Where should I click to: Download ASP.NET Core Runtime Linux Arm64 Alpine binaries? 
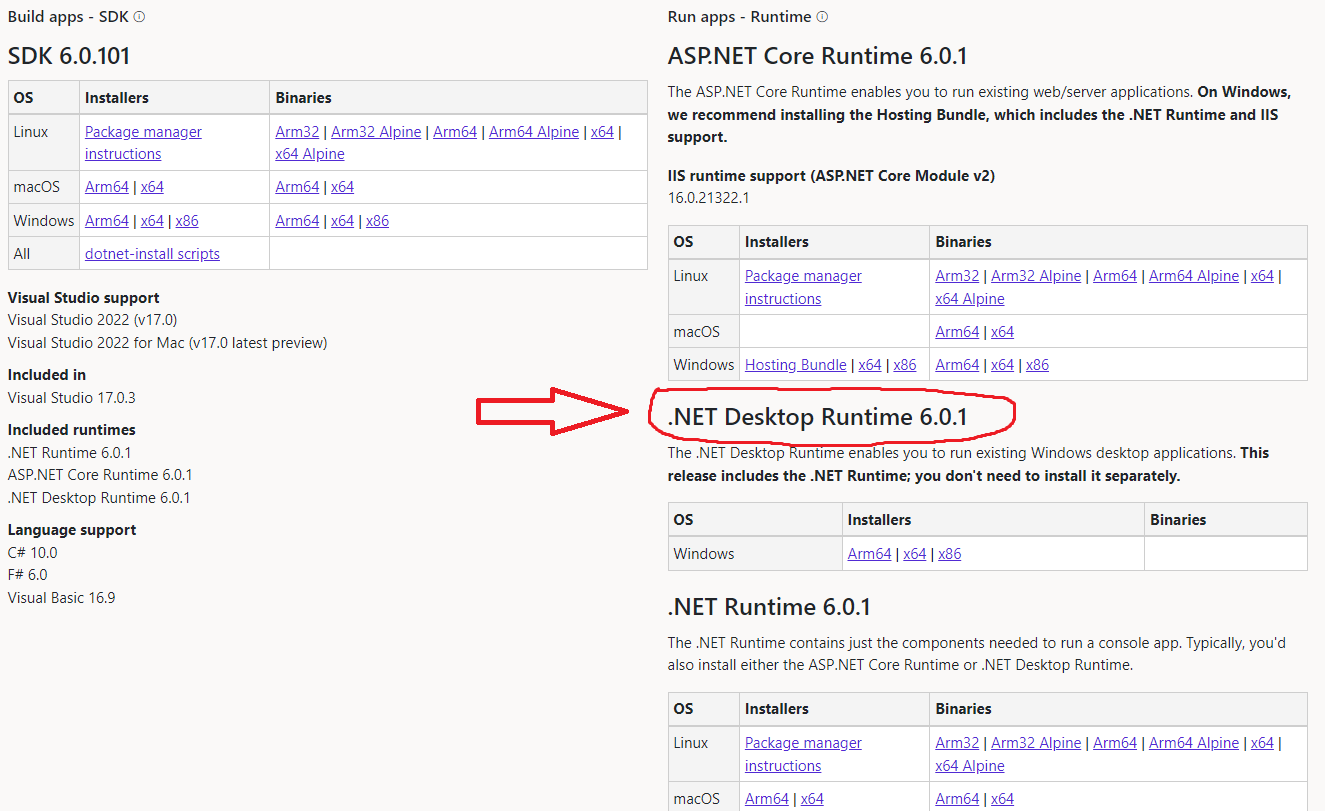click(x=1194, y=276)
